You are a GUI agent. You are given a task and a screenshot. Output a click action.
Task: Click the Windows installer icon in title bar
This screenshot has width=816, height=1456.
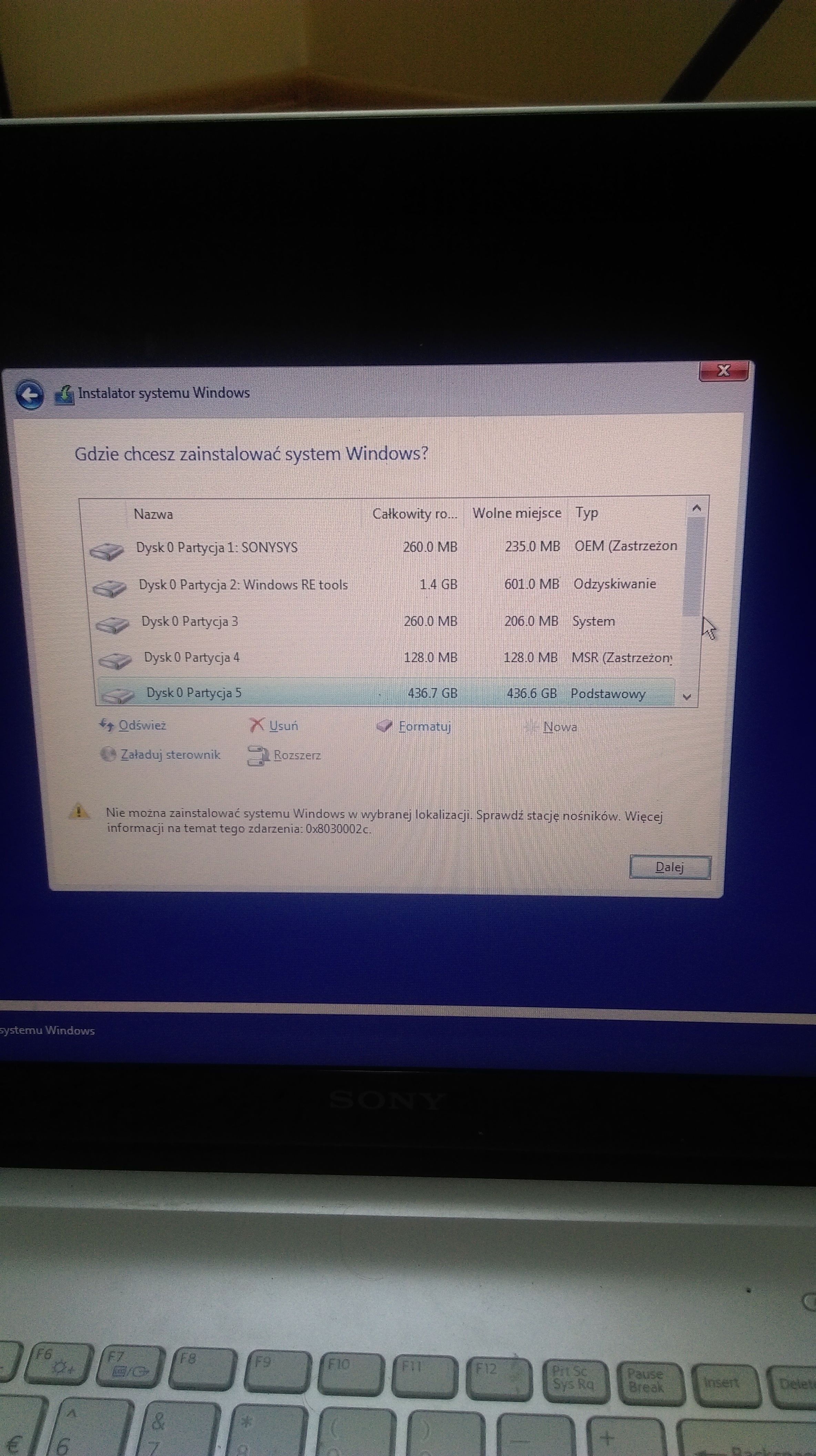click(x=64, y=395)
